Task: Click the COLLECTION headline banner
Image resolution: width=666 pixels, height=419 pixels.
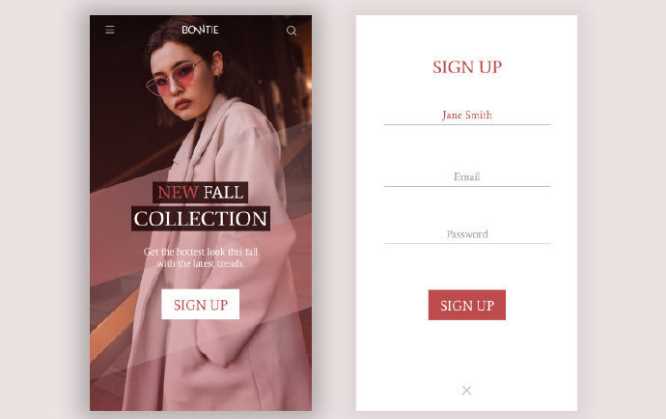Action: click(200, 219)
